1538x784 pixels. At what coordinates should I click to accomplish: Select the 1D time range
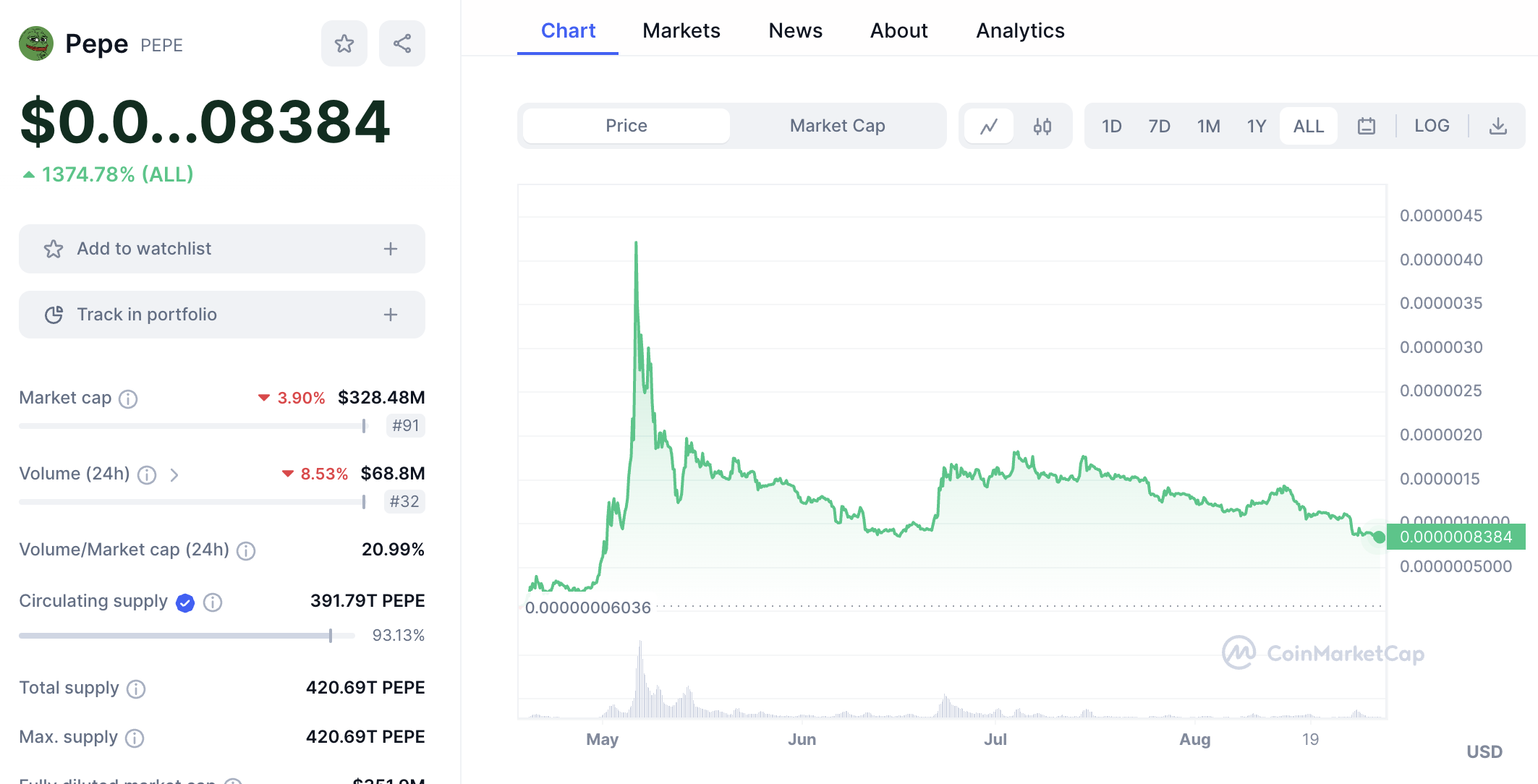[x=1112, y=127]
